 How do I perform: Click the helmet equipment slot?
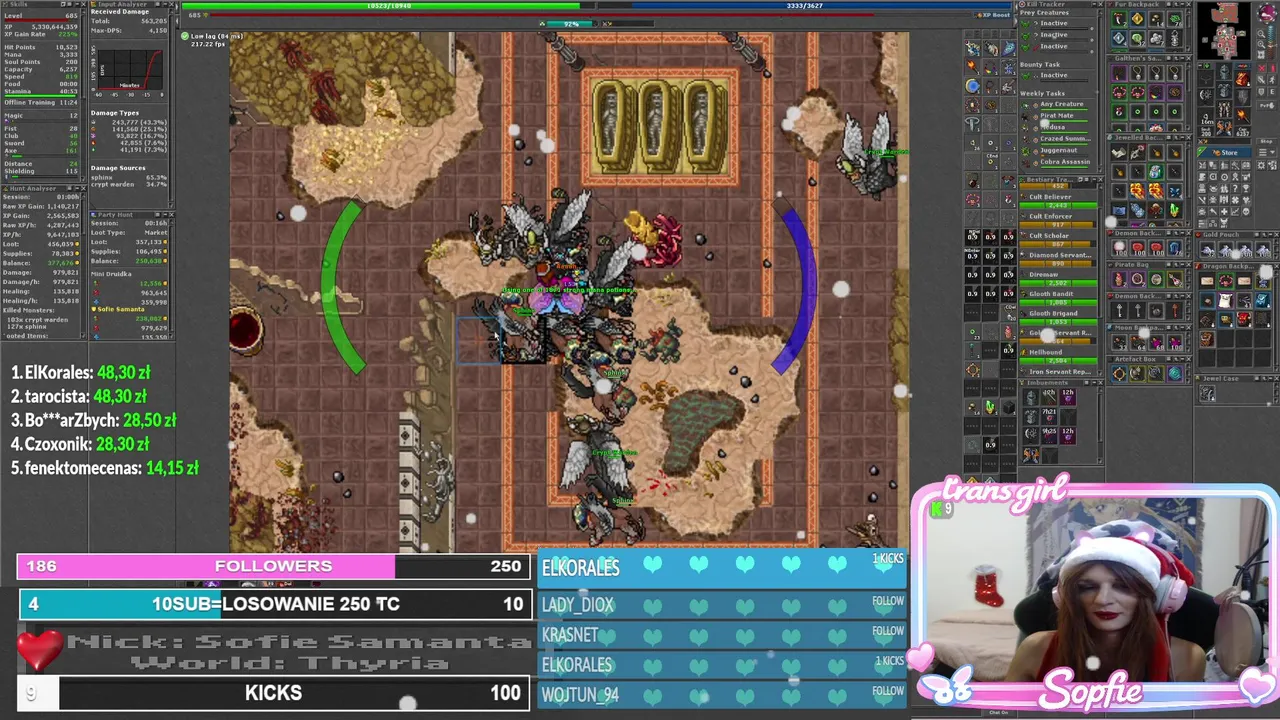point(1225,72)
